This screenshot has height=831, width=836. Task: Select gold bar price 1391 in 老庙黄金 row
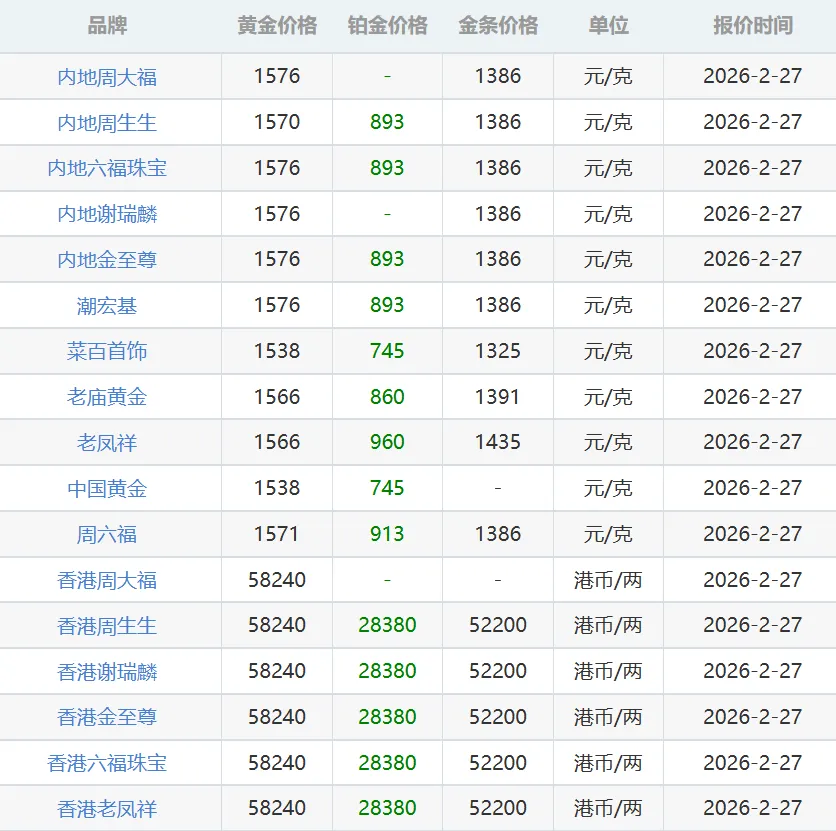click(497, 397)
